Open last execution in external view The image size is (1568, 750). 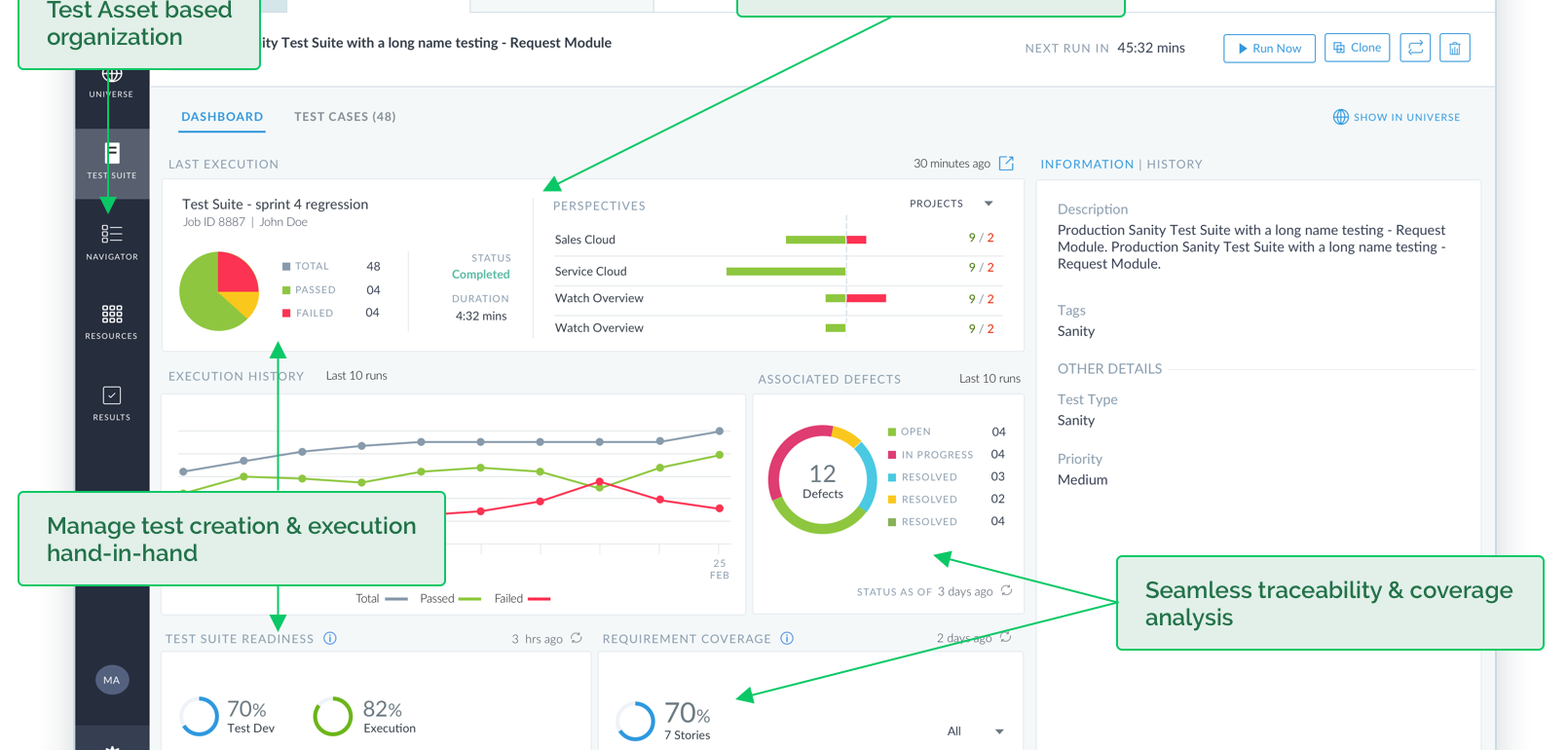(x=1007, y=164)
